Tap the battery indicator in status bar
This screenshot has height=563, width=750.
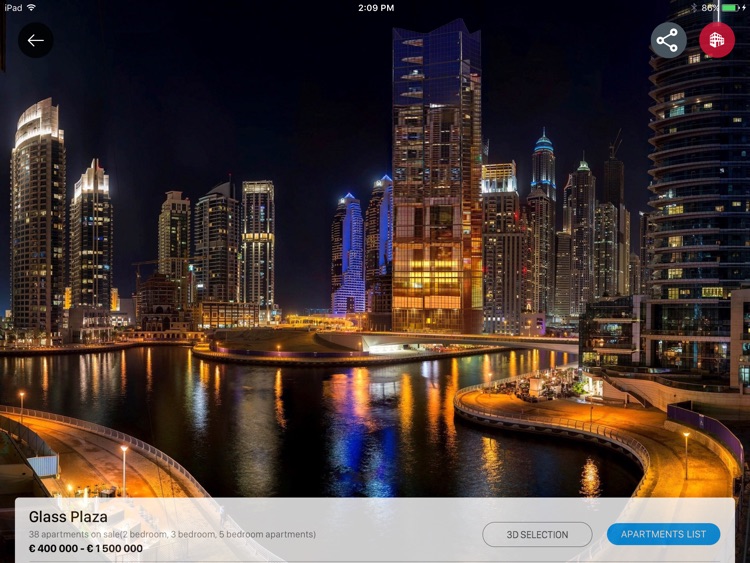click(733, 8)
